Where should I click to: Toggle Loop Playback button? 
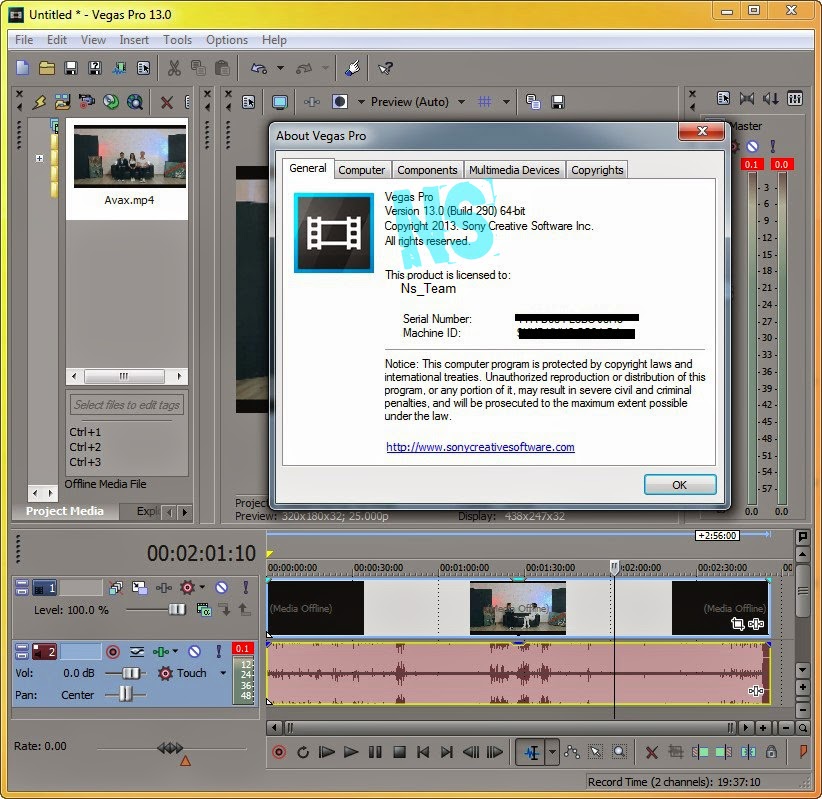click(303, 752)
